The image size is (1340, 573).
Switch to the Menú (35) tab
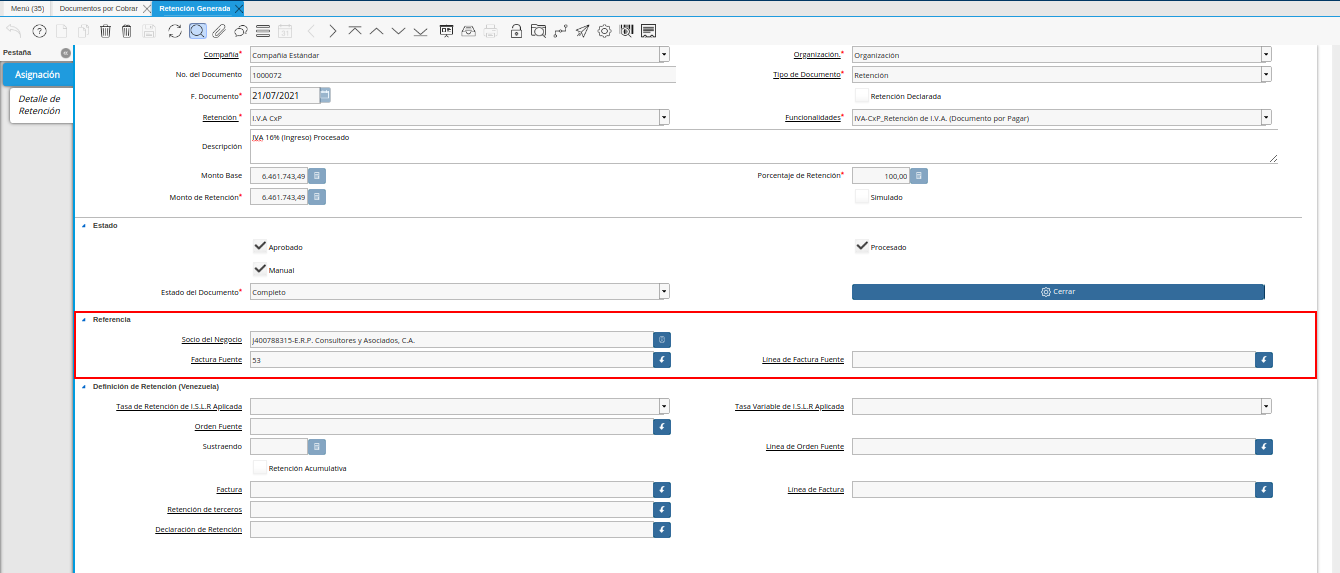click(27, 8)
